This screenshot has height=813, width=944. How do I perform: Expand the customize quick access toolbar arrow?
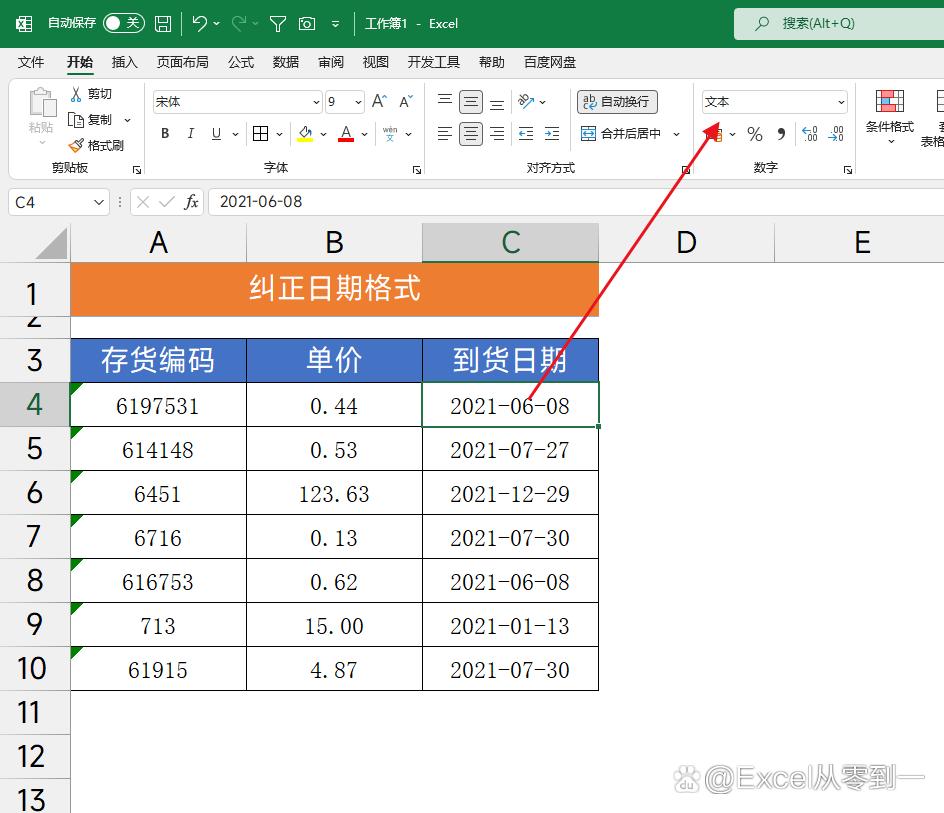tap(335, 24)
